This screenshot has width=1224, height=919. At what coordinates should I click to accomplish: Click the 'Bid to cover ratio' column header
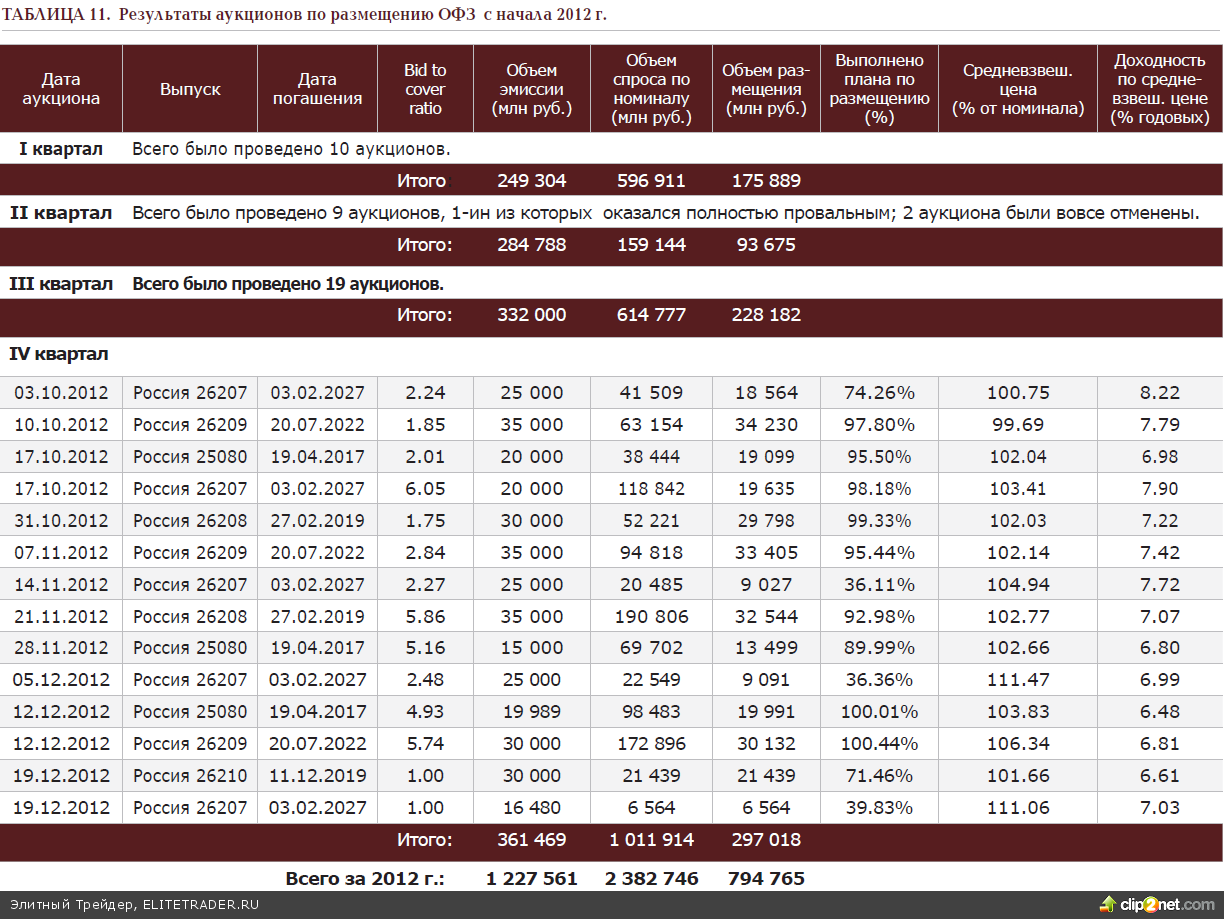425,89
